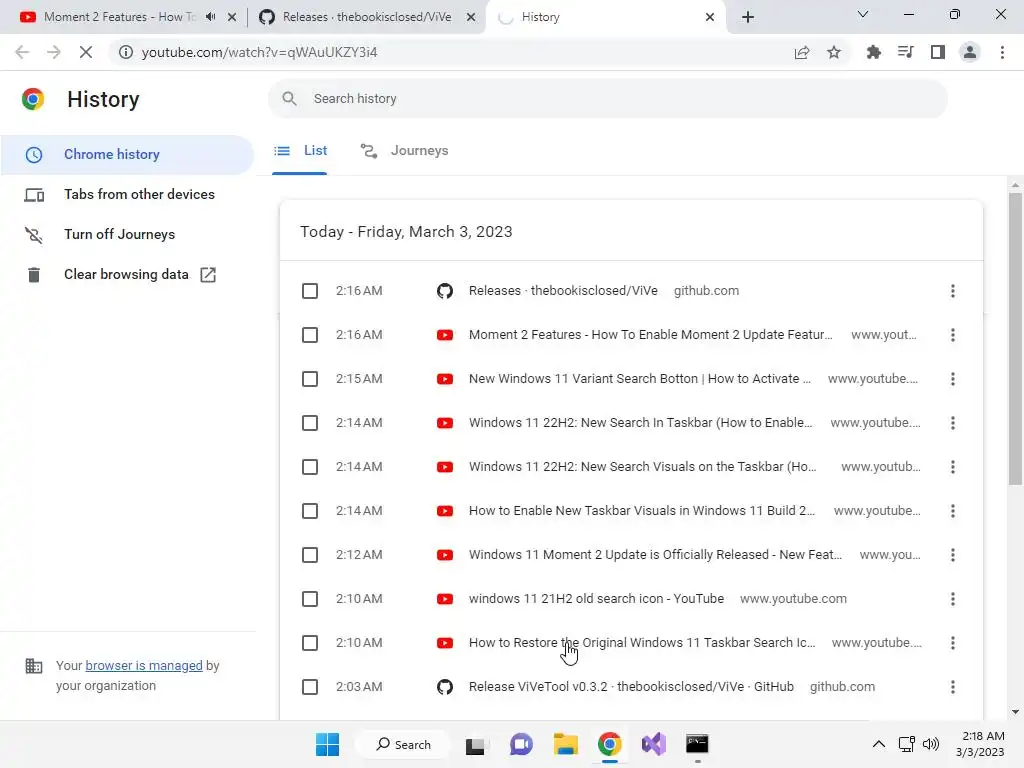Check the 2:12 AM Moment 2 Update entry
The image size is (1024, 768).
coord(310,555)
